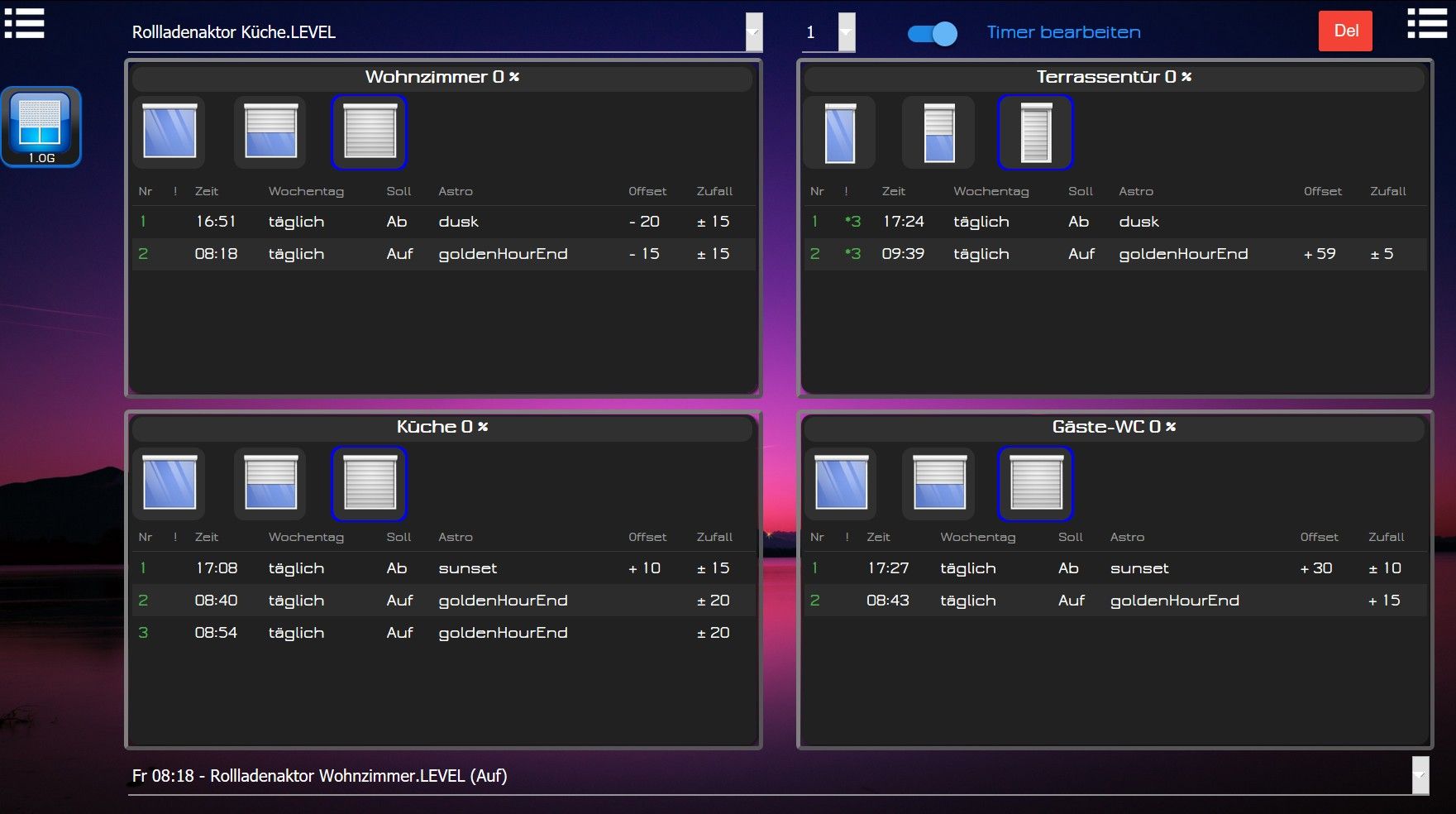
Task: Toggle the Timer bearbeiten switch
Action: tap(932, 33)
